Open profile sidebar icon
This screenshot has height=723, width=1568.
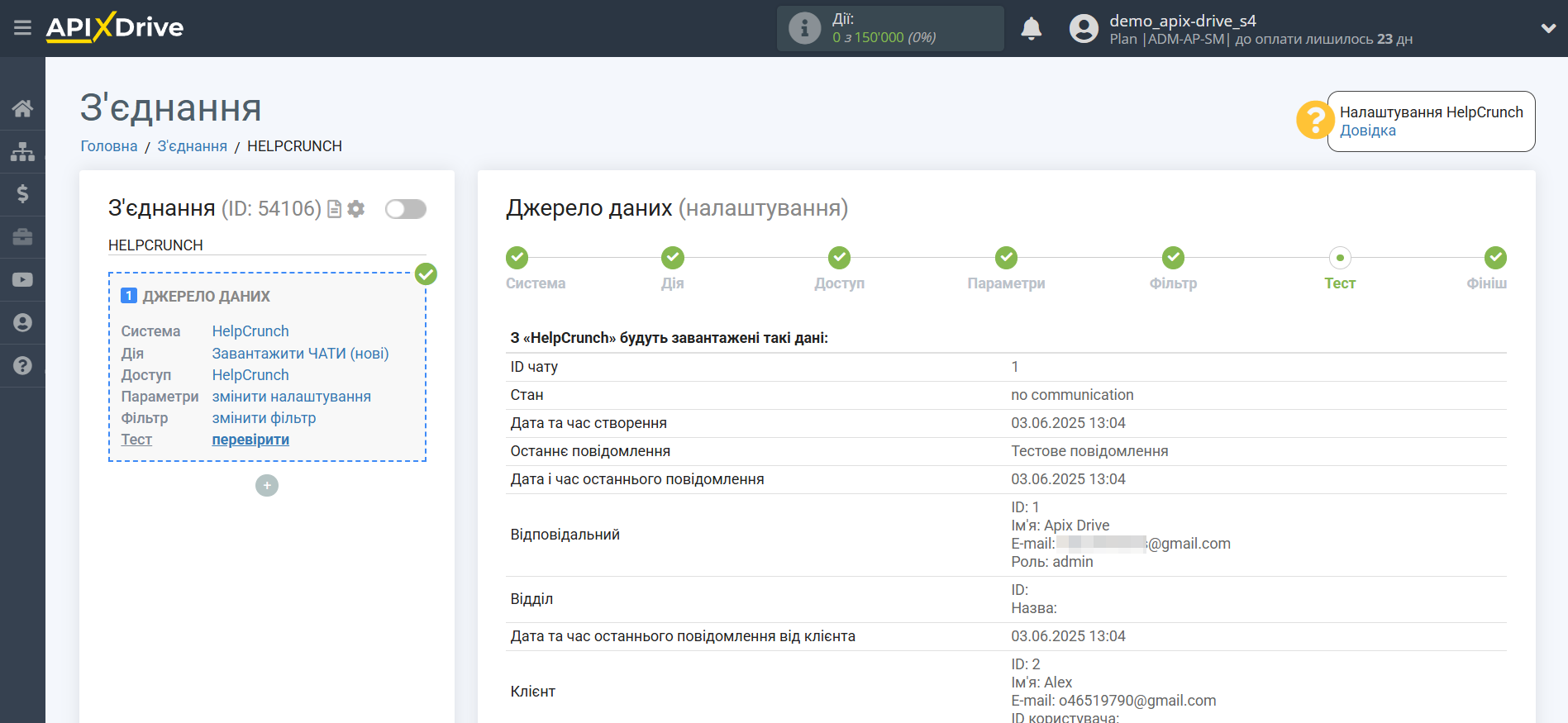coord(22,323)
